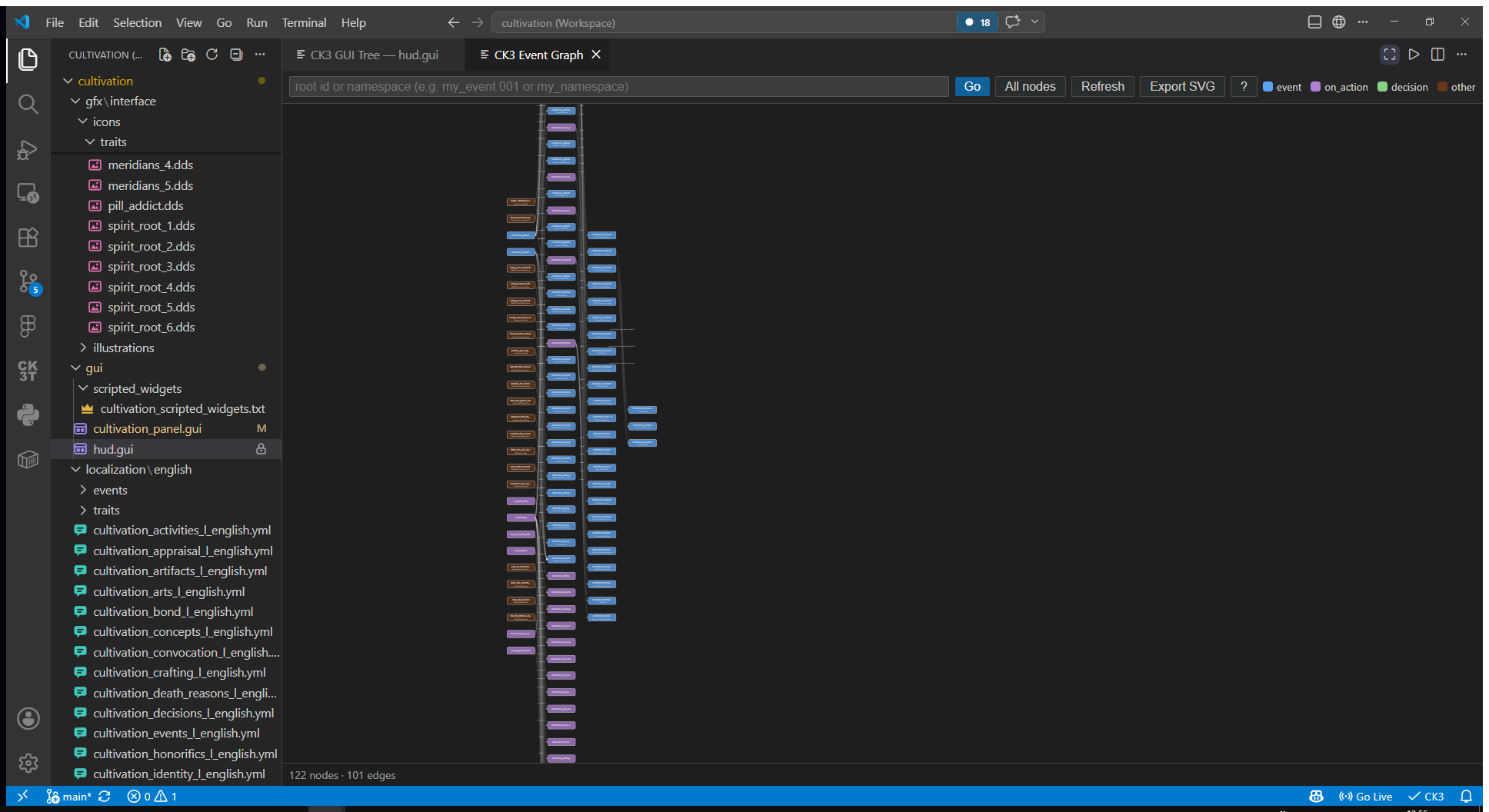Viewport: 1489px width, 812px height.
Task: Open cultivation_scripted_widgets.txt file
Action: 182,408
